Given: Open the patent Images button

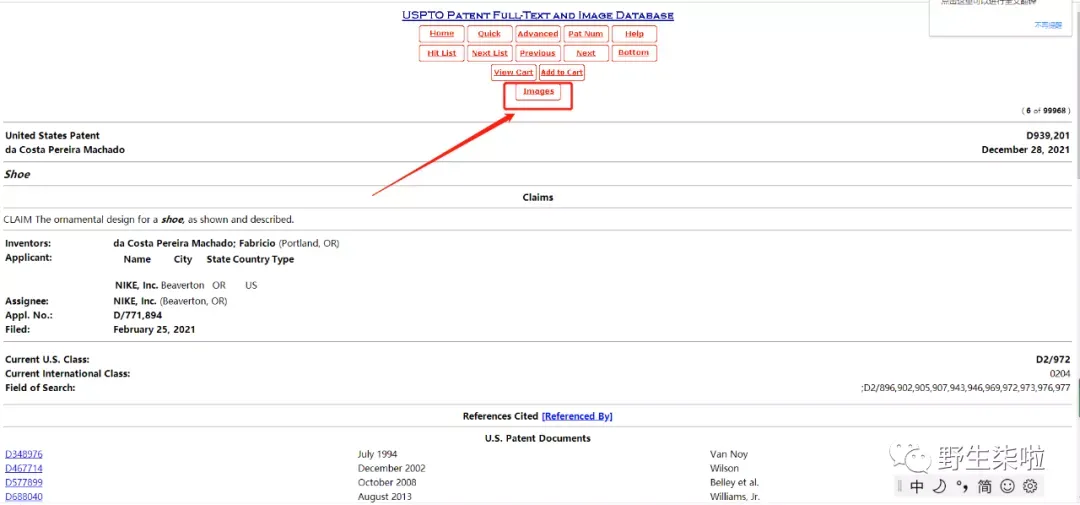Looking at the screenshot, I should 538,92.
